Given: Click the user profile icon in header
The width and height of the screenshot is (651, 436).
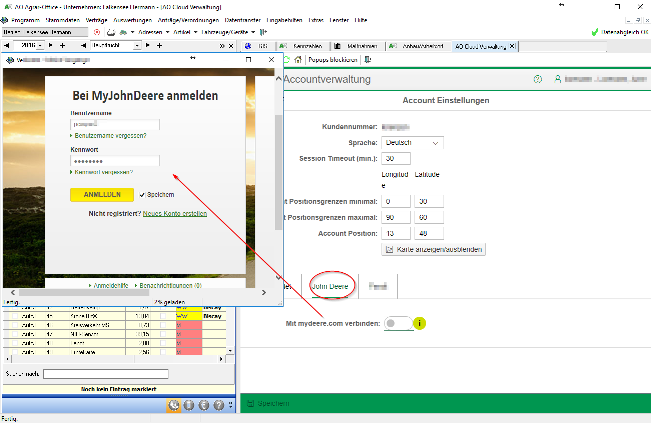Looking at the screenshot, I should (x=556, y=79).
